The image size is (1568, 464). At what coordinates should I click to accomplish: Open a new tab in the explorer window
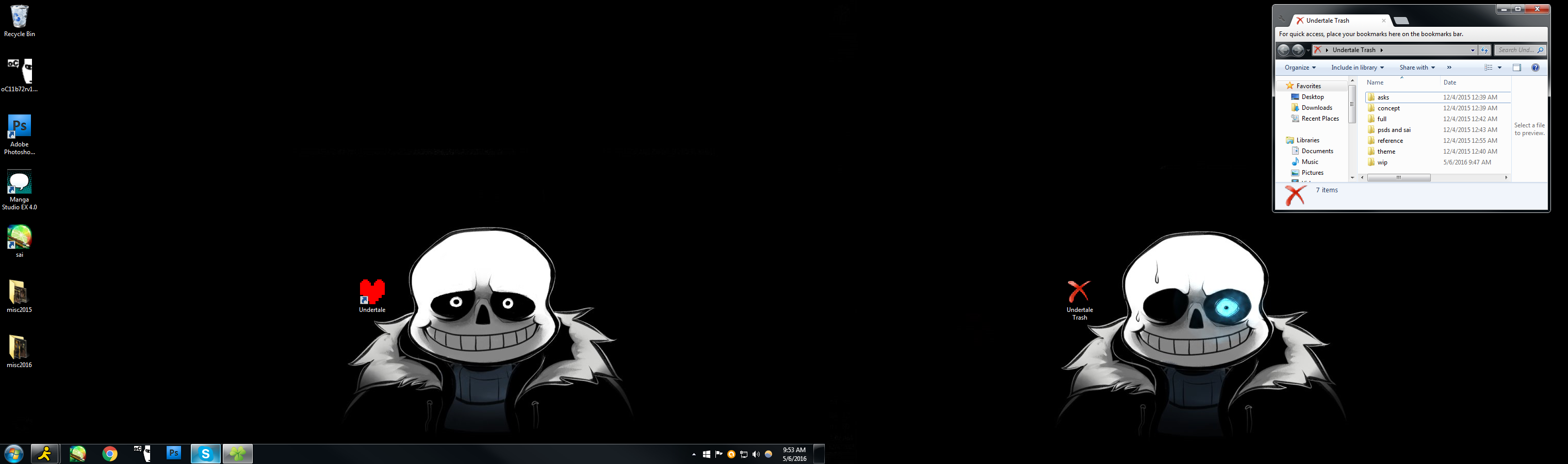click(1401, 21)
